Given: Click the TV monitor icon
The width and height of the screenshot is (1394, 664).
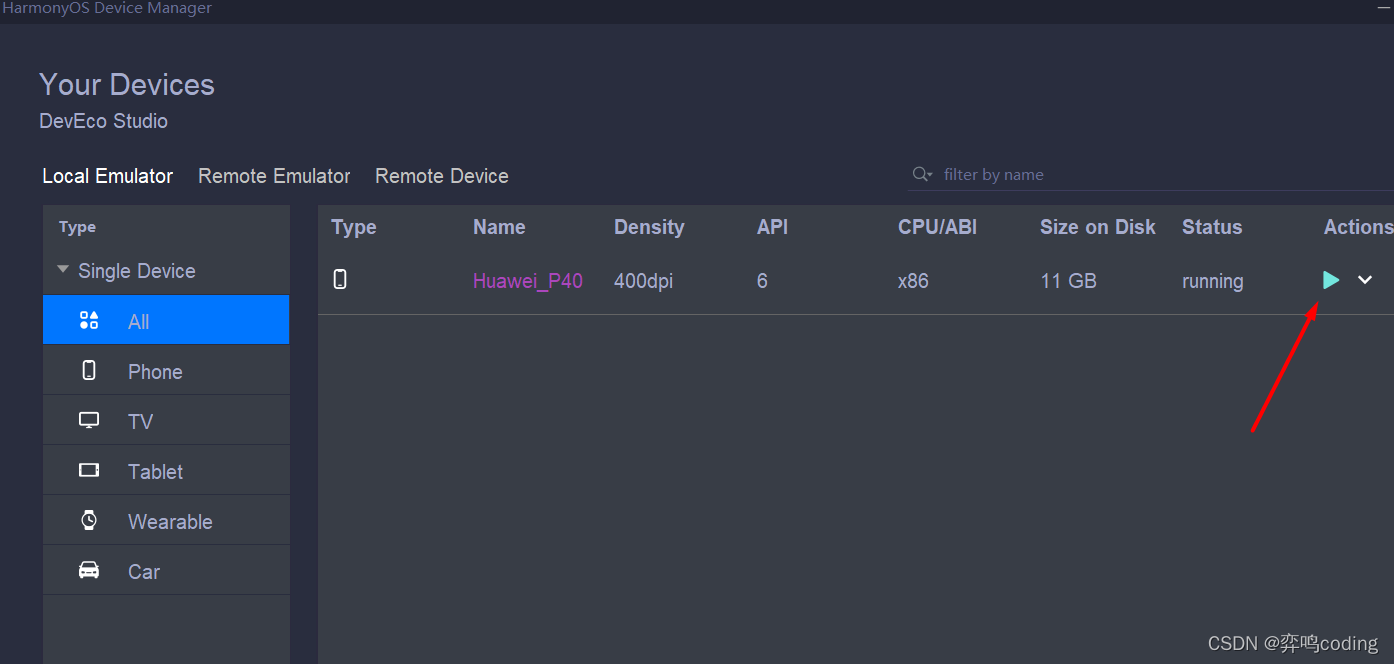Looking at the screenshot, I should [89, 421].
